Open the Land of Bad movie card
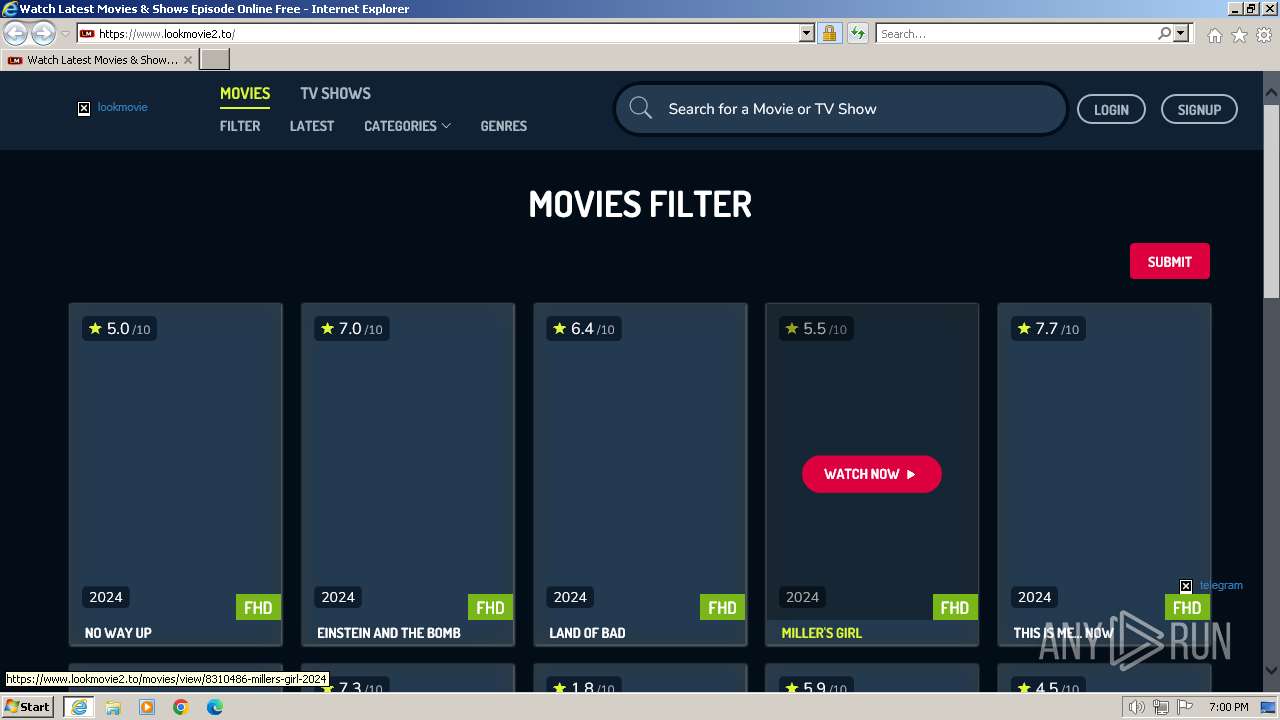Viewport: 1280px width, 720px height. [640, 475]
